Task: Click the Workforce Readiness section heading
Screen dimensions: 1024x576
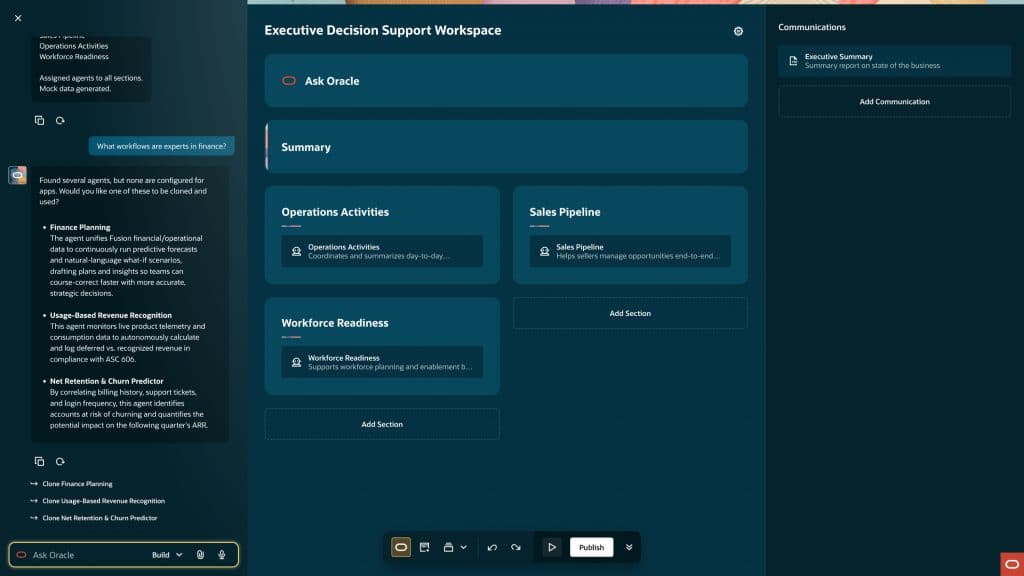Action: [x=335, y=323]
